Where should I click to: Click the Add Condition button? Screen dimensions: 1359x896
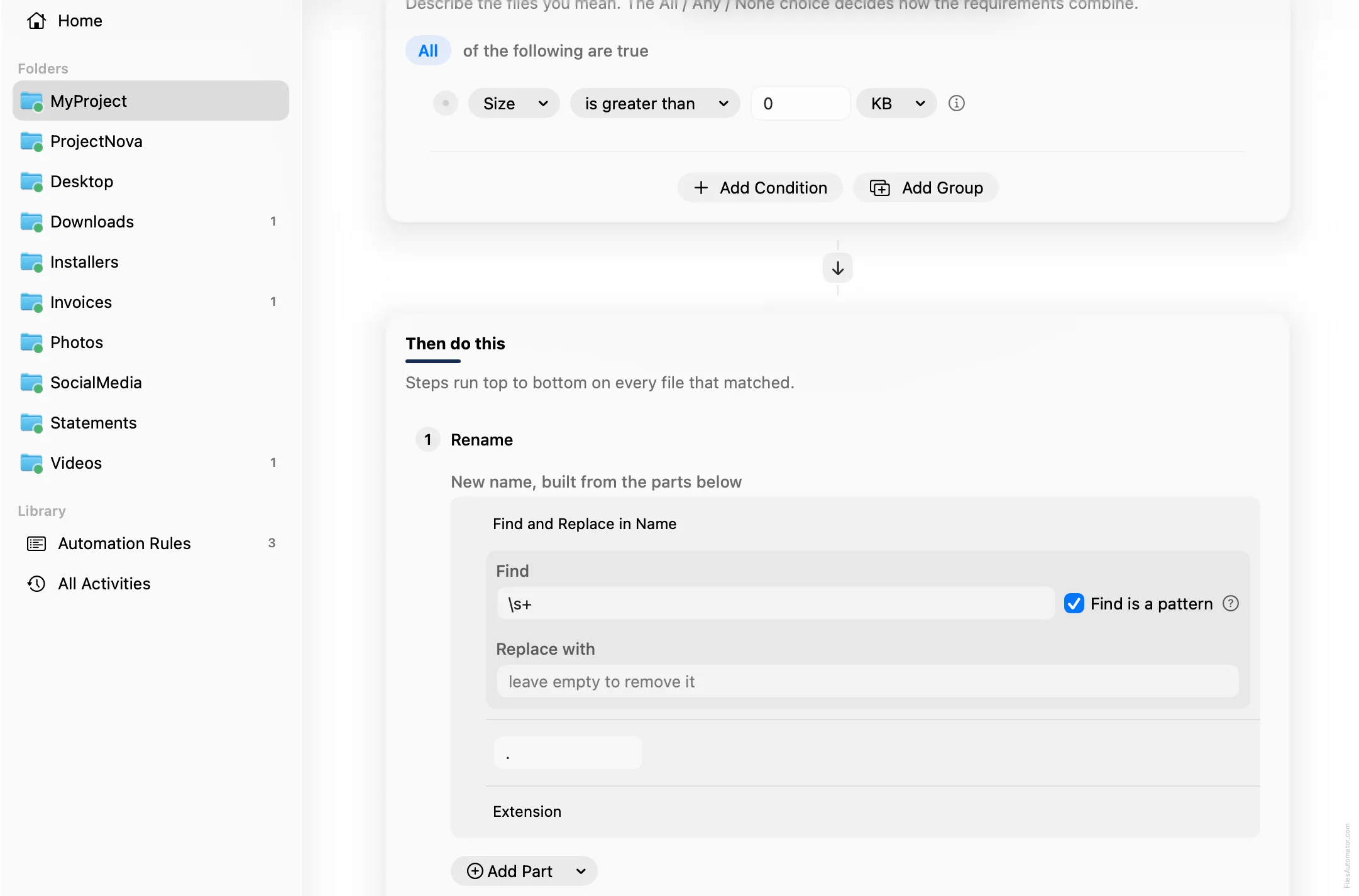(x=760, y=187)
